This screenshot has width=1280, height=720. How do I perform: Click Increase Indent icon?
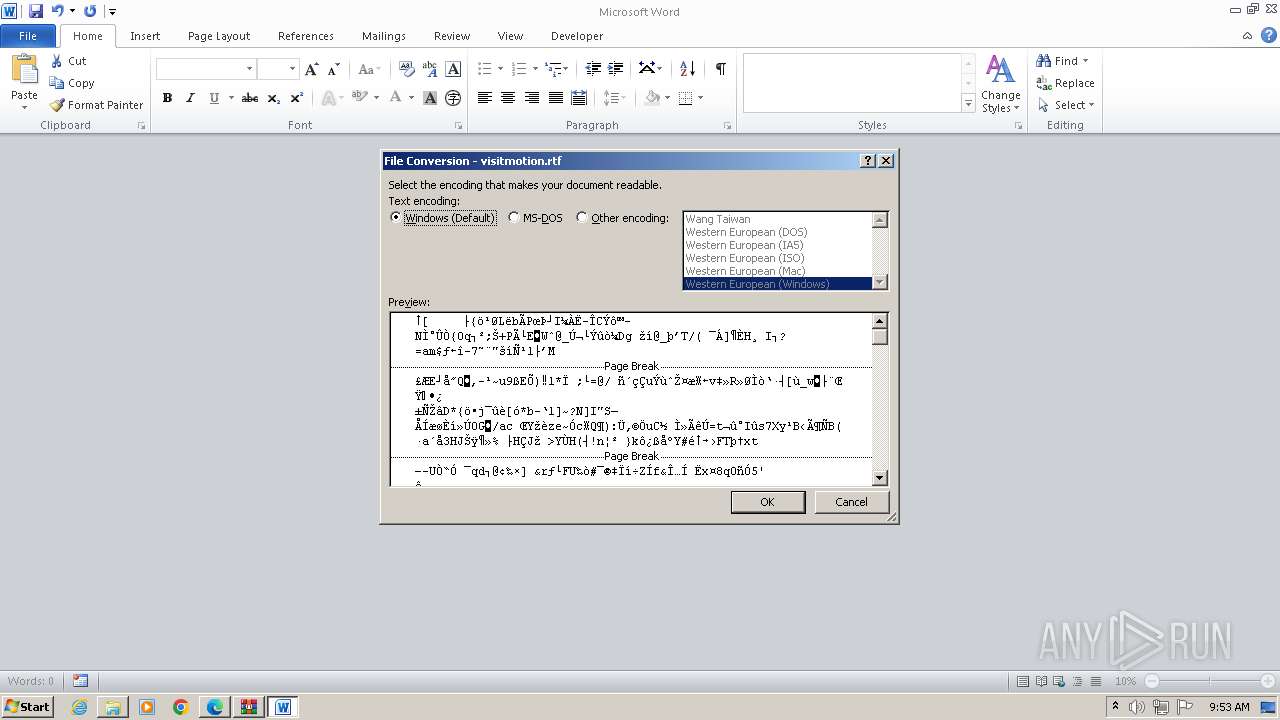click(x=617, y=69)
